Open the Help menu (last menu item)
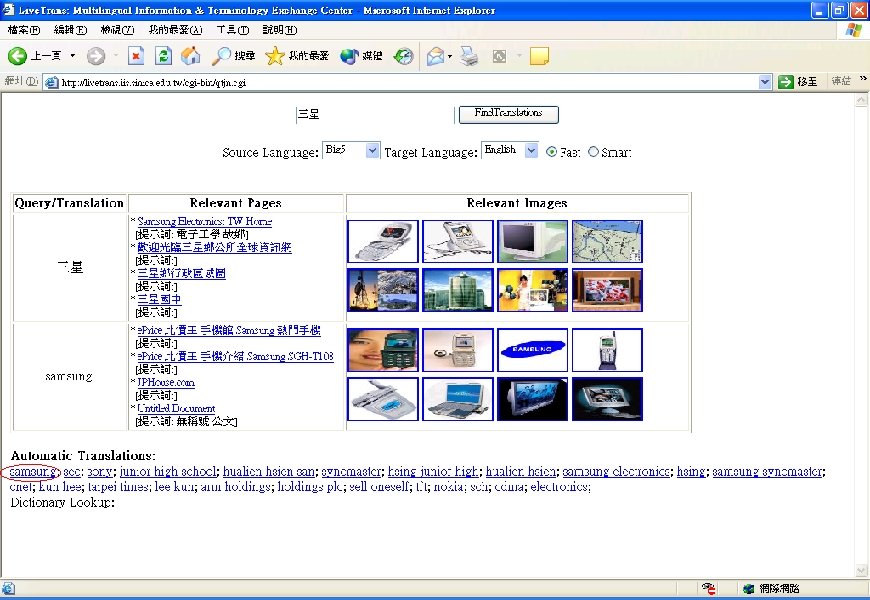 (x=280, y=30)
